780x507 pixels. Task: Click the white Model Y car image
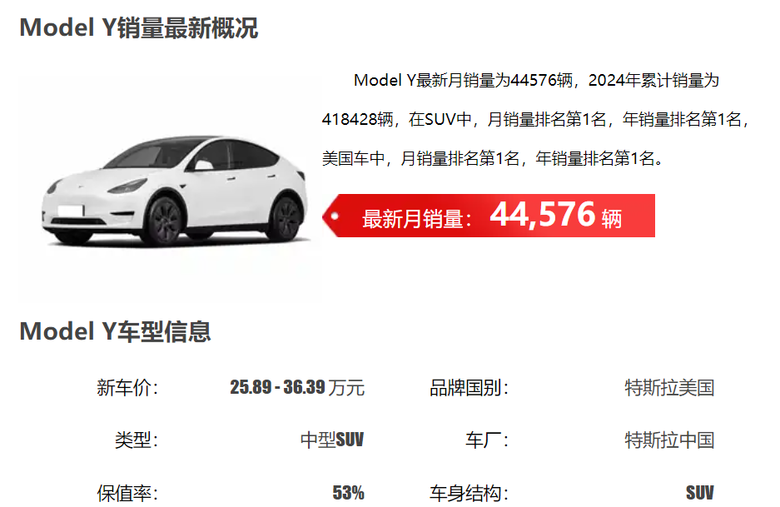(174, 191)
